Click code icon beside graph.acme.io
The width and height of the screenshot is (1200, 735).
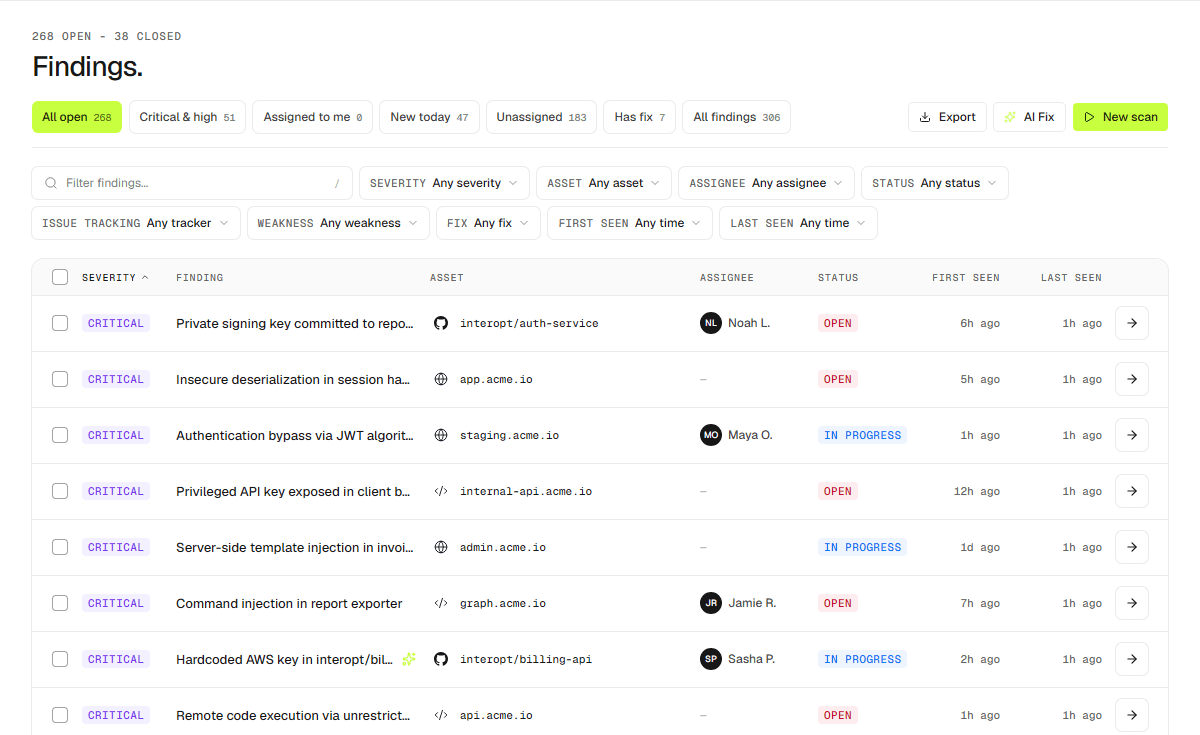point(441,603)
